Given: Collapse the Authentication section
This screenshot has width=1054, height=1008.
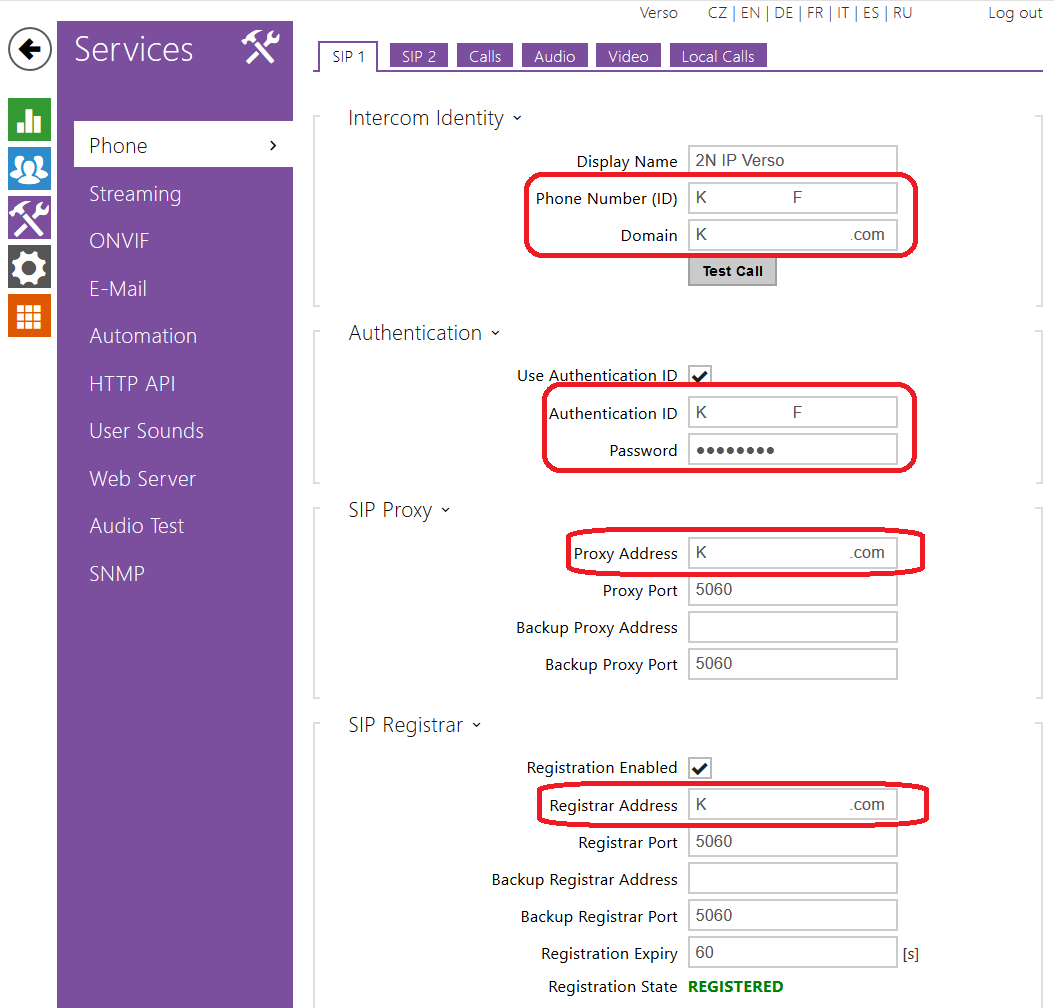Looking at the screenshot, I should [495, 333].
